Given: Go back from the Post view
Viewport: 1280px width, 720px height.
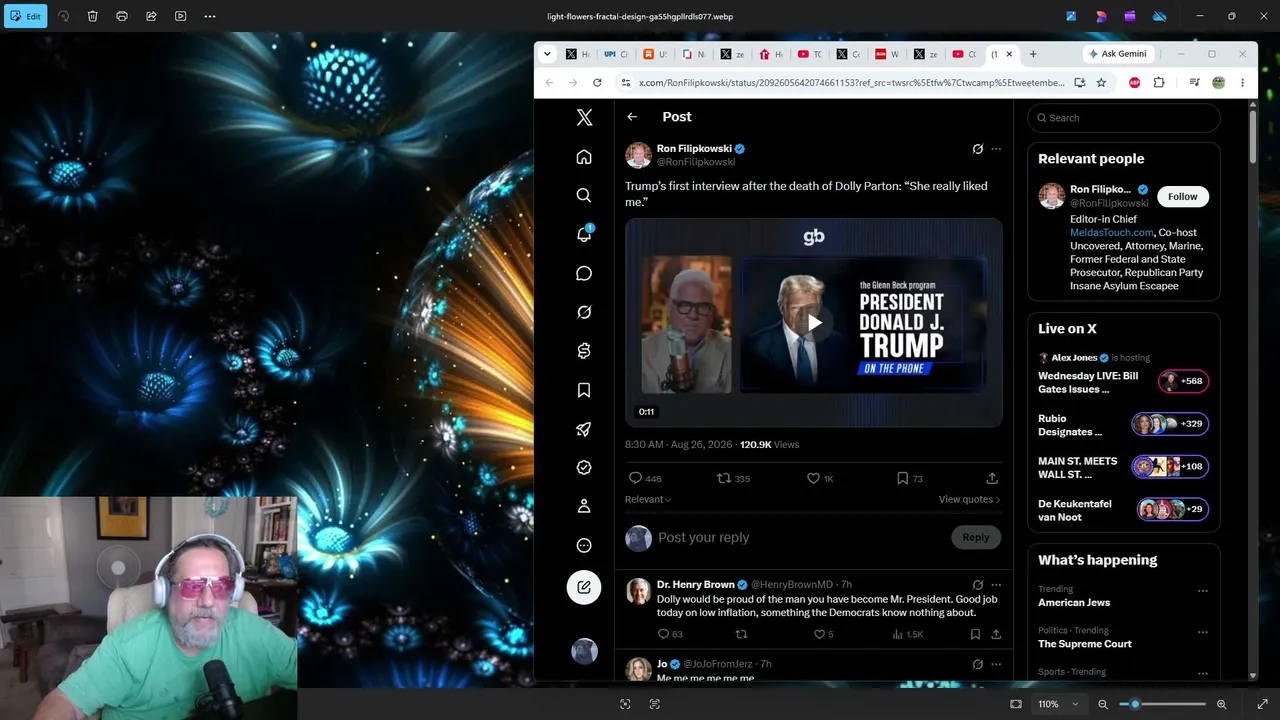Looking at the screenshot, I should (x=632, y=117).
